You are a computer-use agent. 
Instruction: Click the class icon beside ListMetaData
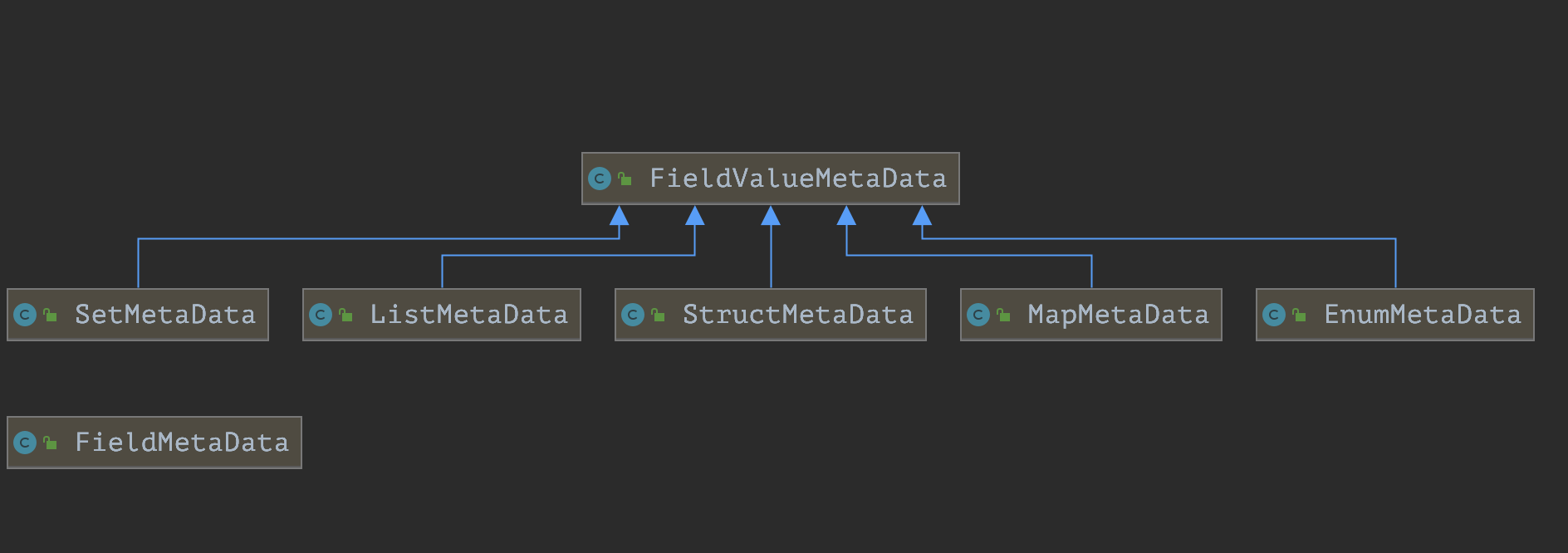(x=321, y=315)
